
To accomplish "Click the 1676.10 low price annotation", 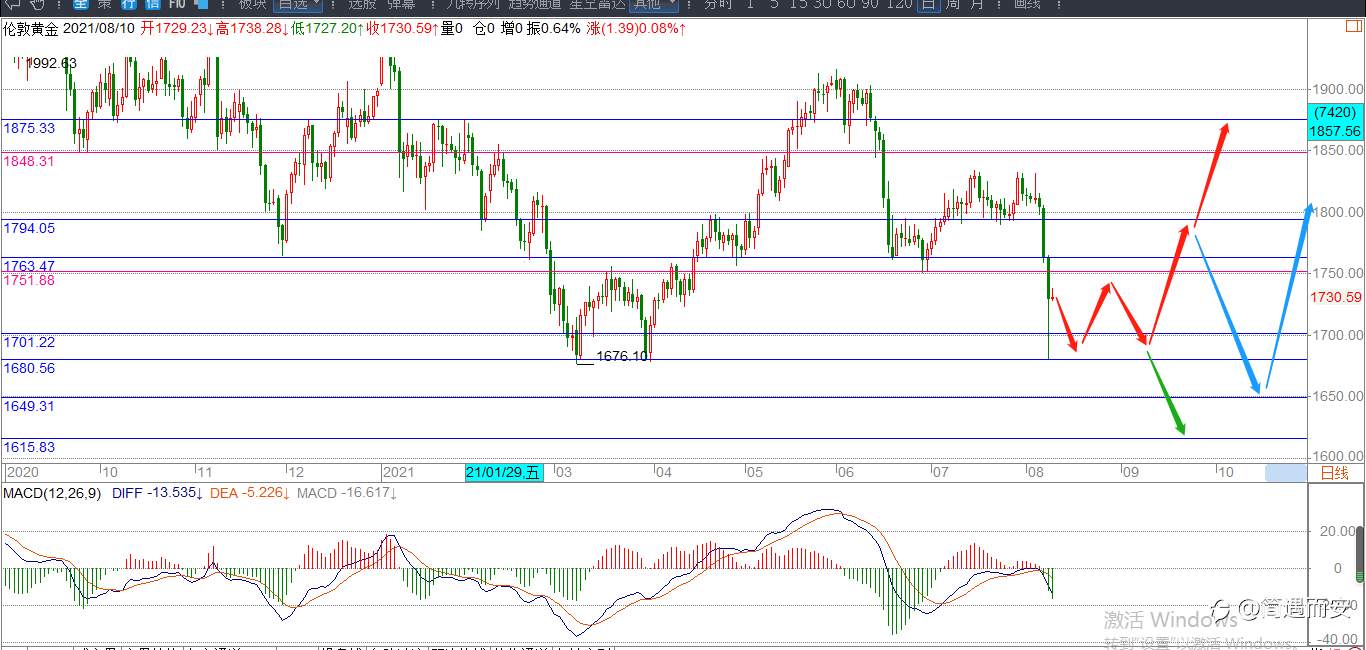I will coord(622,356).
